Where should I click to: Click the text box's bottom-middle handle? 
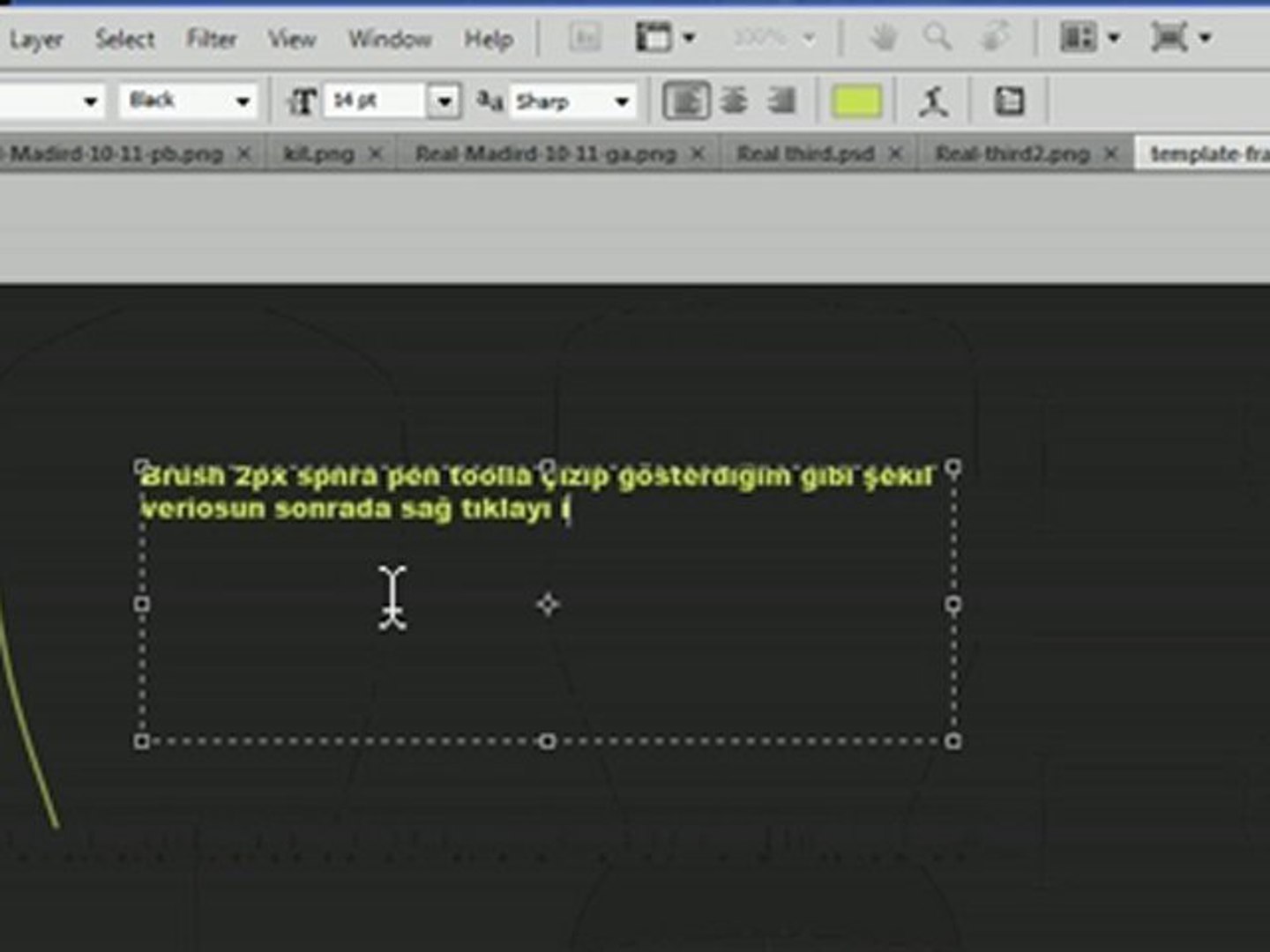coord(547,741)
